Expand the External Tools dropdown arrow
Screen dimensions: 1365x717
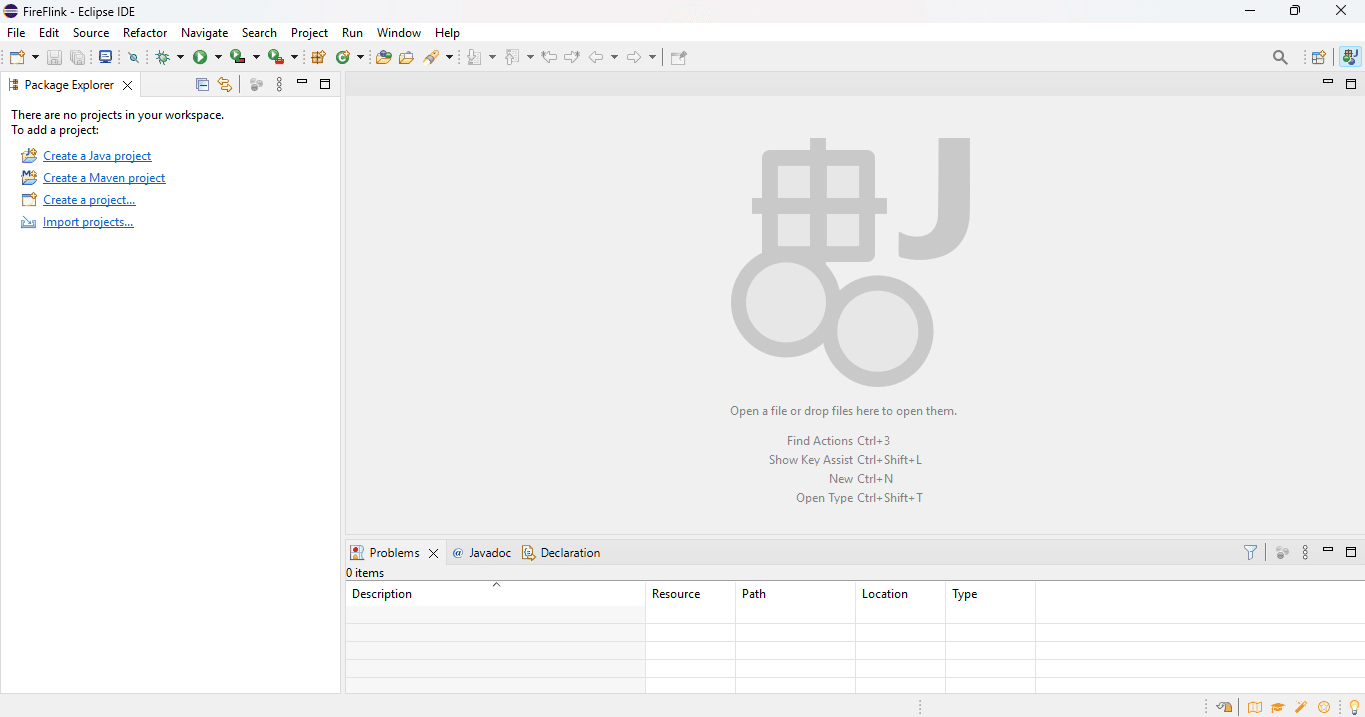point(294,57)
